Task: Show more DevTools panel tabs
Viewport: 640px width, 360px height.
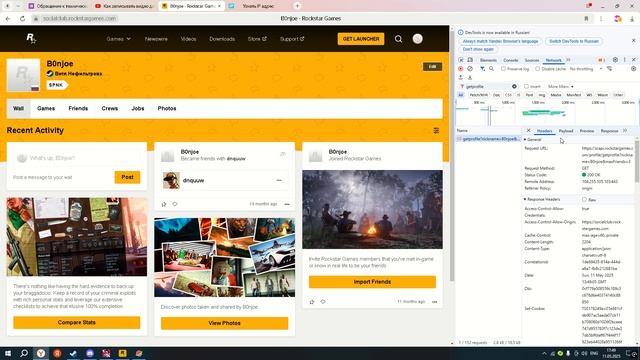Action: 568,60
